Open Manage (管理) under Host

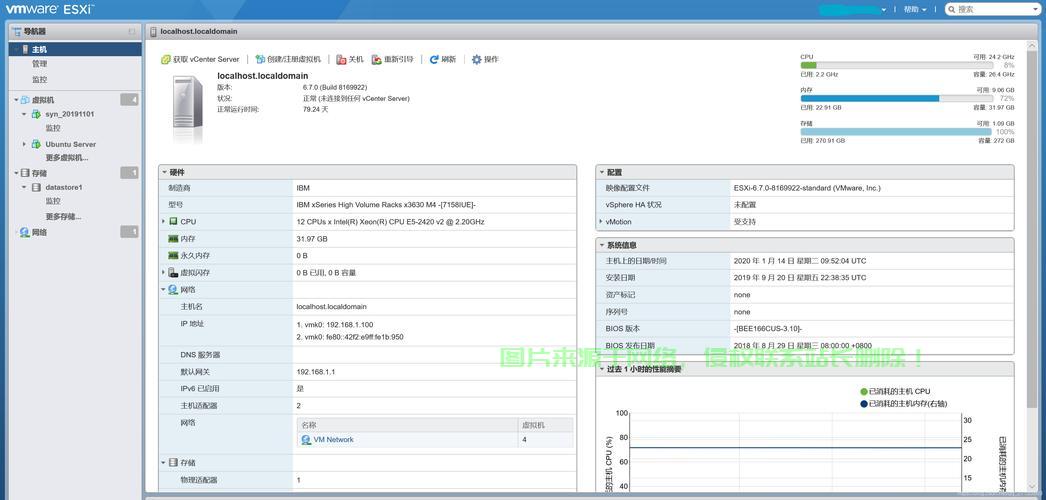point(39,64)
